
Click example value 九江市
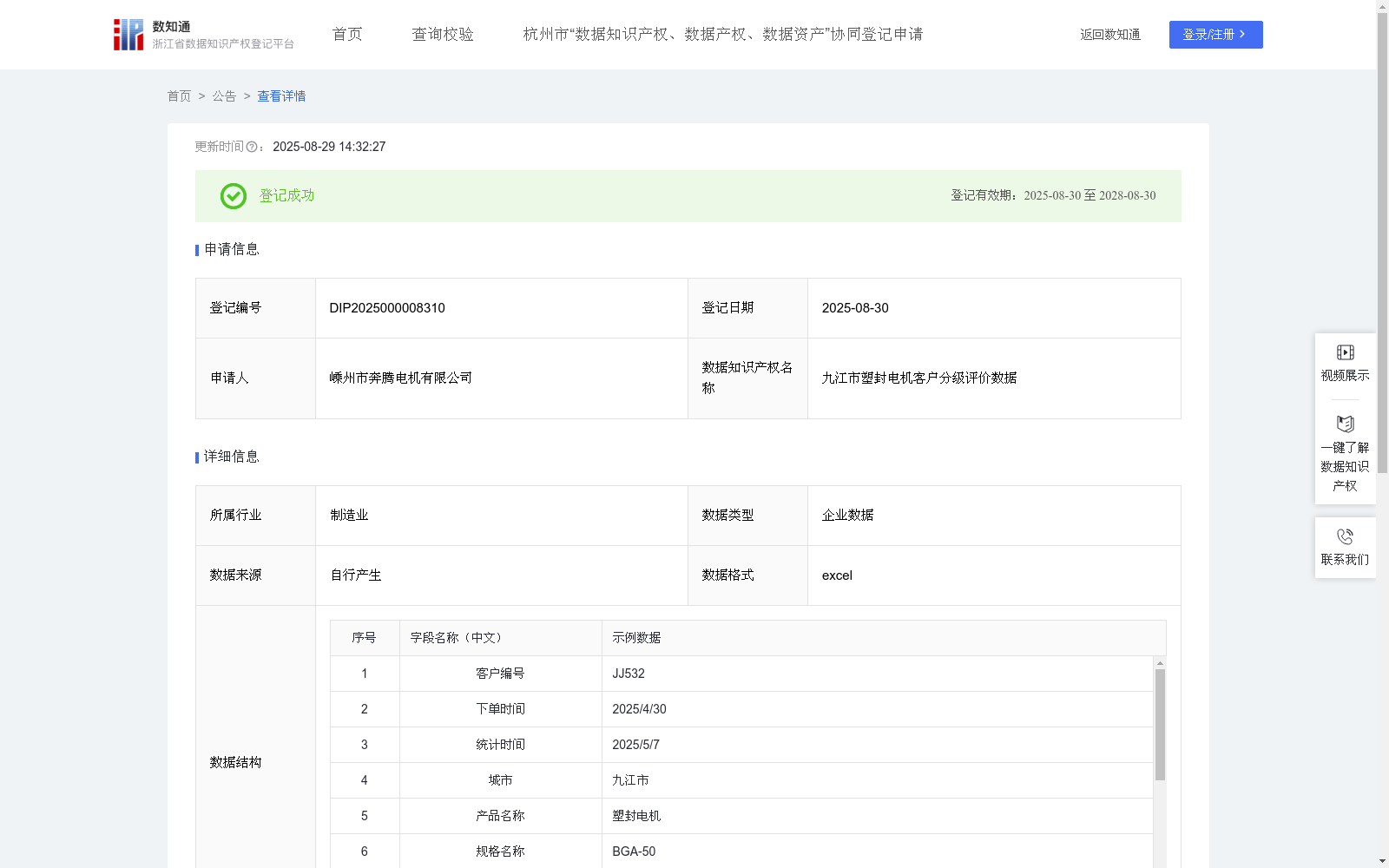(630, 780)
